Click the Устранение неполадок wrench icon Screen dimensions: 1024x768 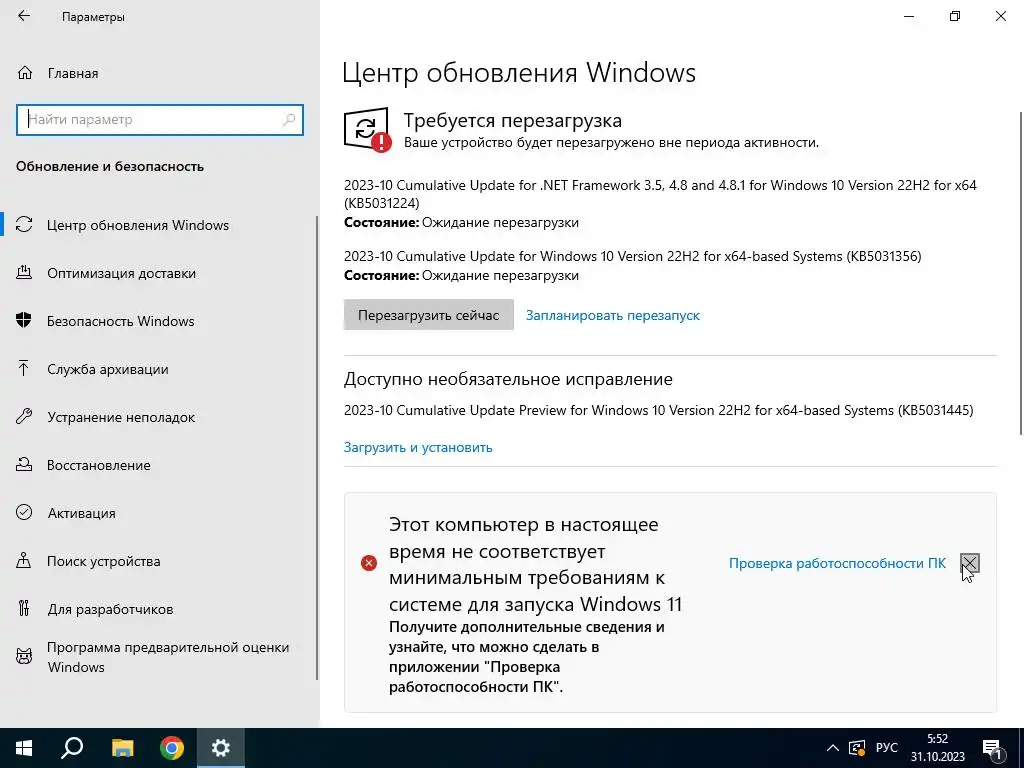[24, 417]
